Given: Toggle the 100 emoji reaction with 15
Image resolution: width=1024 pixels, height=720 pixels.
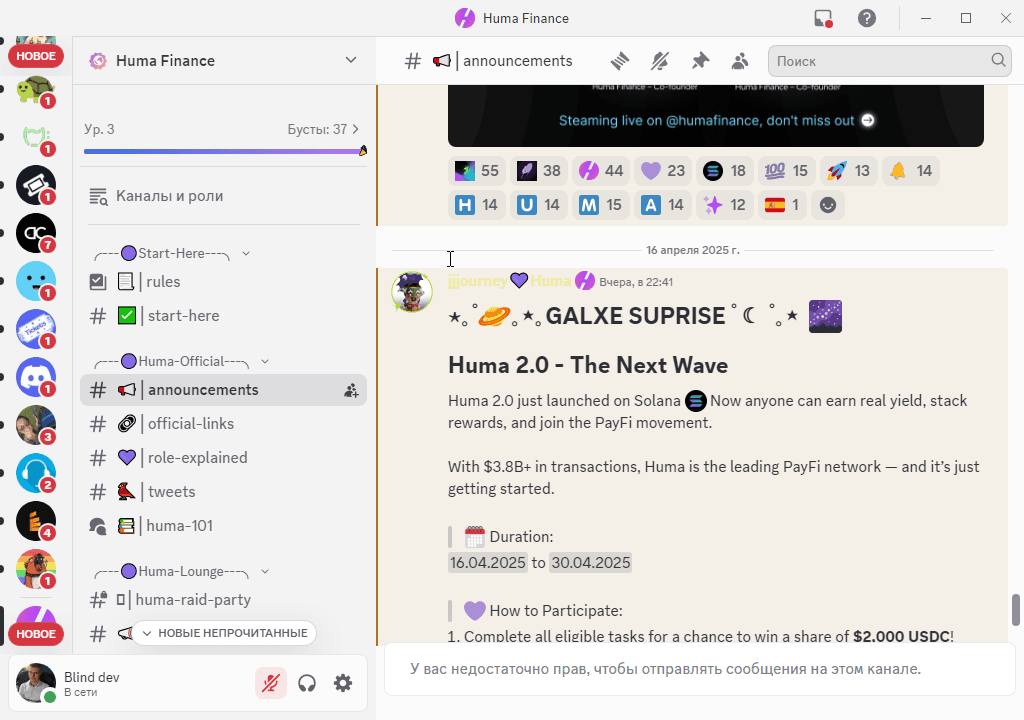Looking at the screenshot, I should coord(787,171).
